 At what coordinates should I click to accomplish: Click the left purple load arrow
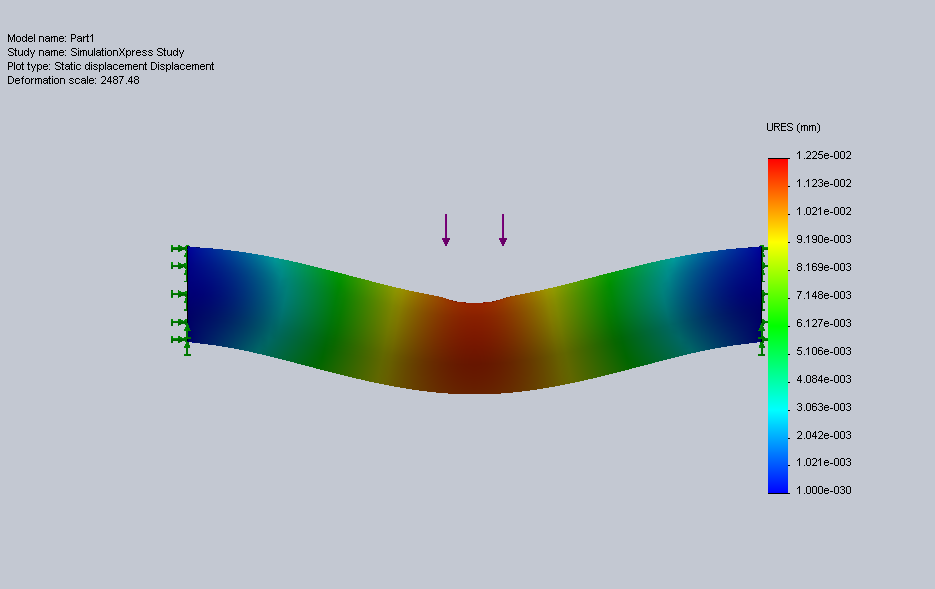(446, 230)
